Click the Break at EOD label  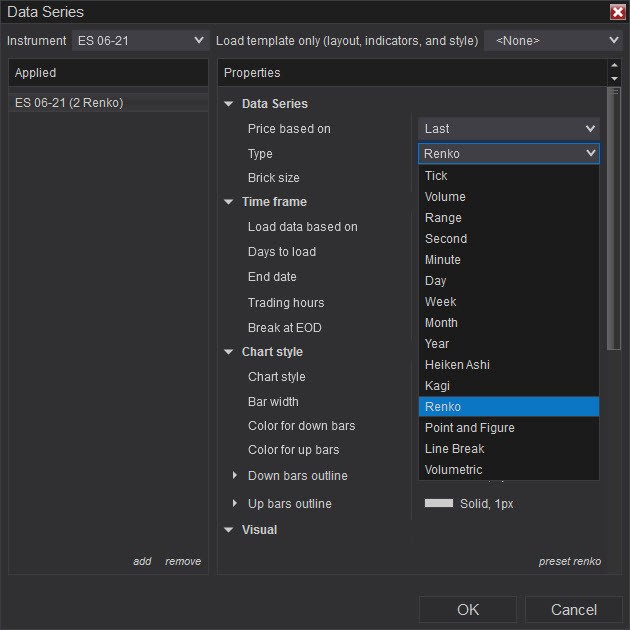pyautogui.click(x=284, y=328)
